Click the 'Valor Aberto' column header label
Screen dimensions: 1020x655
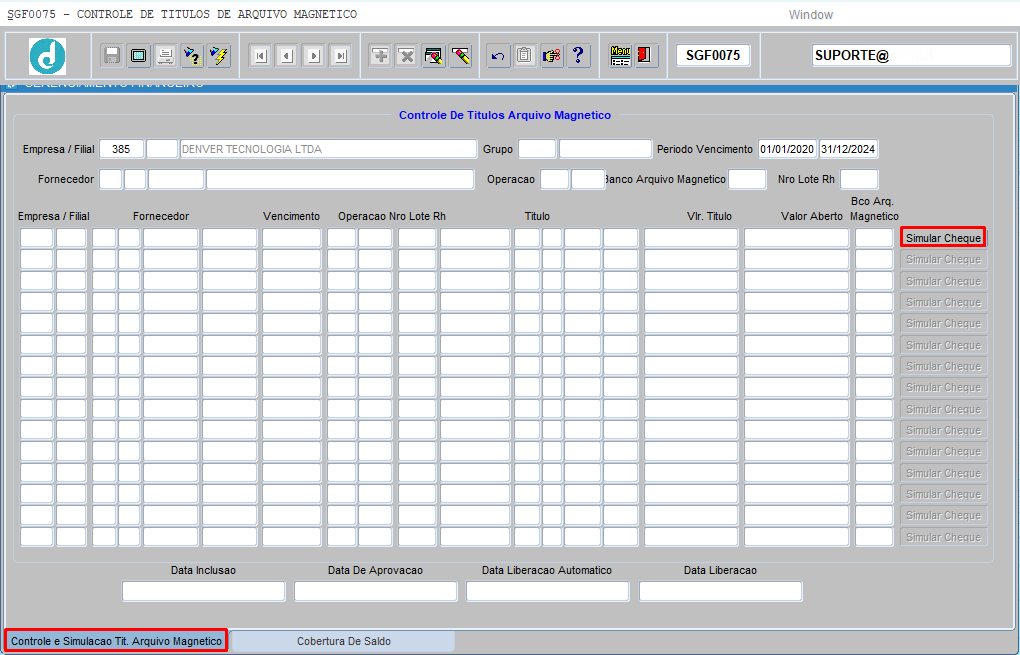point(812,216)
